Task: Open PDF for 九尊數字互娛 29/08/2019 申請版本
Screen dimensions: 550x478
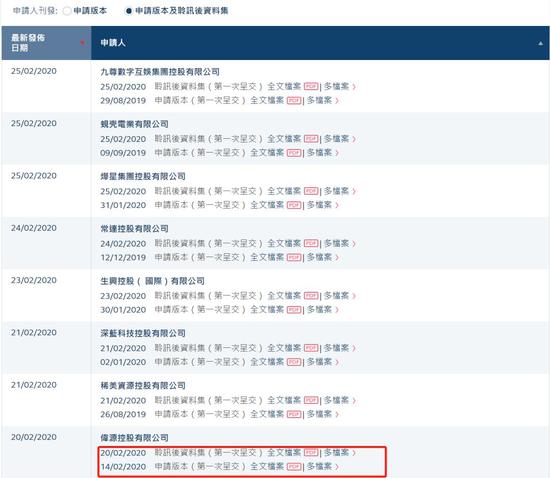Action: tap(294, 100)
